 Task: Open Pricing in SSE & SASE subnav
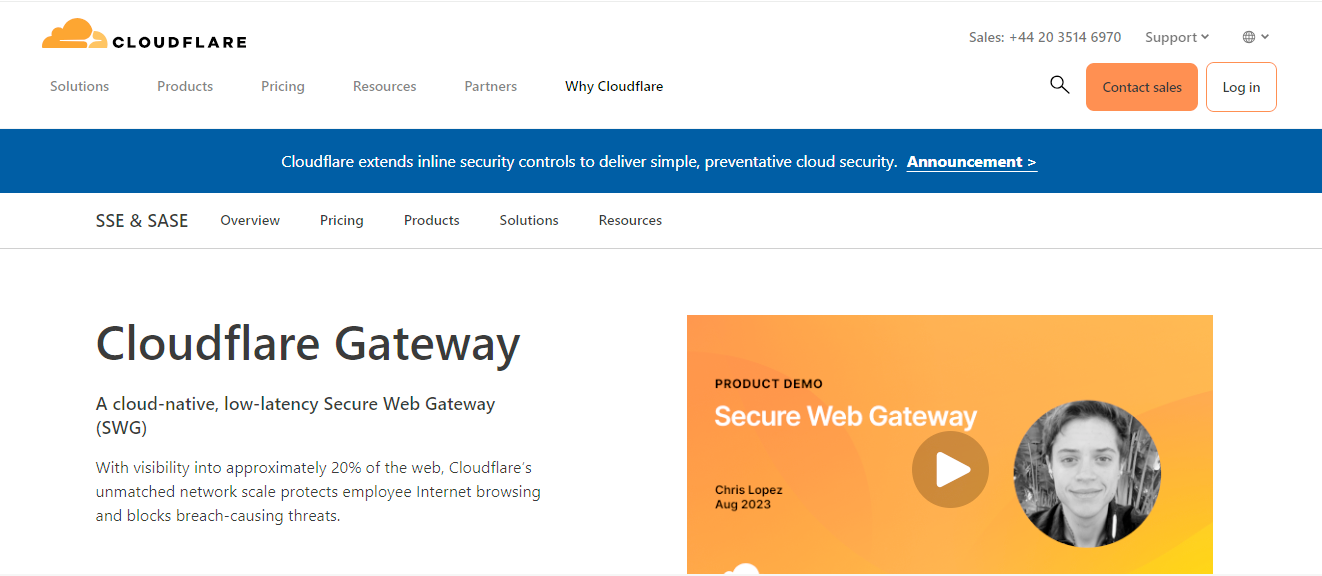(341, 220)
